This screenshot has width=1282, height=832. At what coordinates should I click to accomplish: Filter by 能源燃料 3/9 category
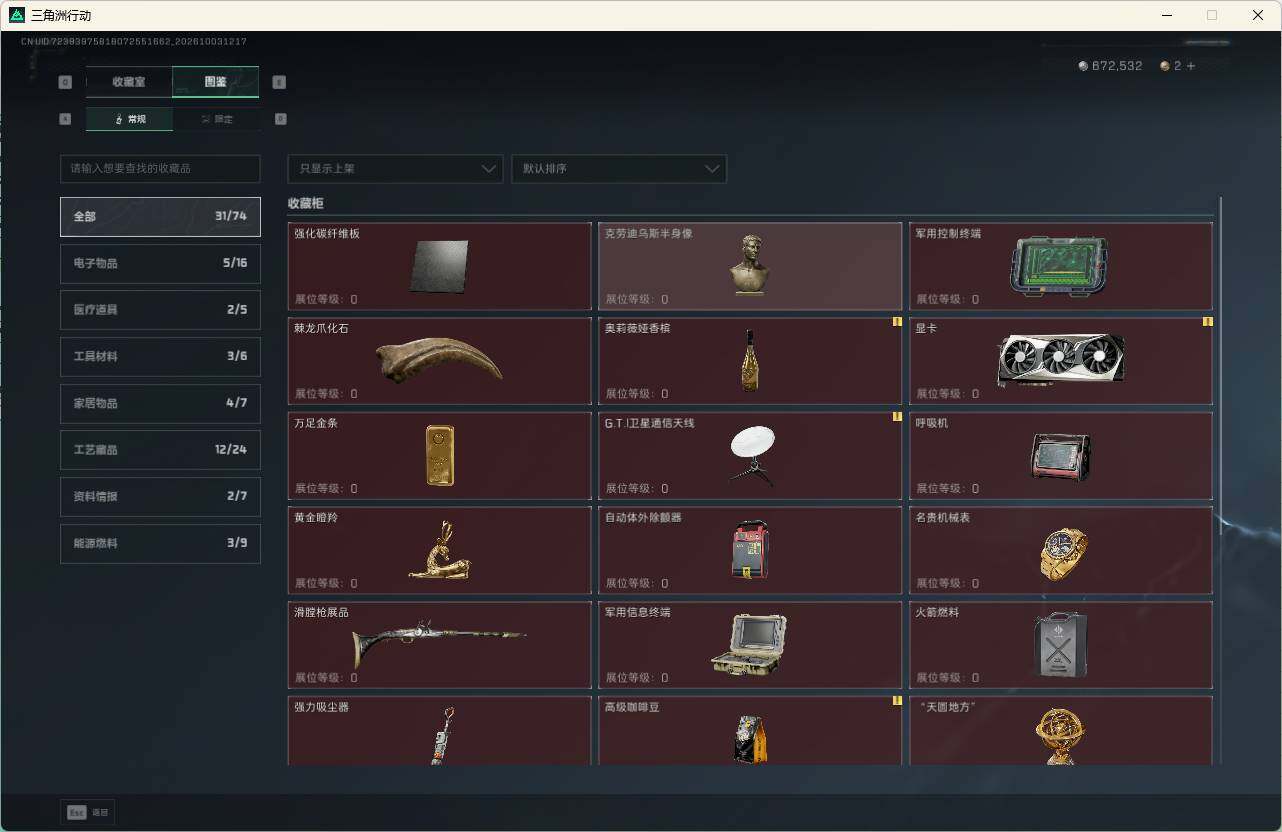tap(160, 543)
